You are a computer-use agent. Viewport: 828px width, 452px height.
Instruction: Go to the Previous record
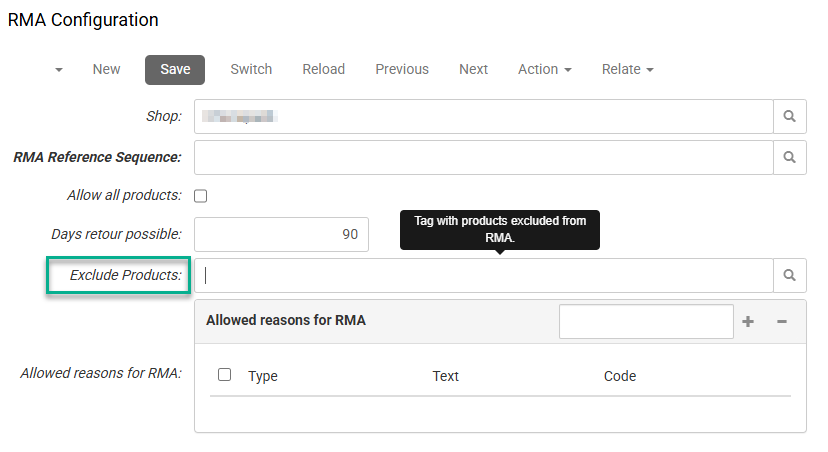tap(402, 69)
